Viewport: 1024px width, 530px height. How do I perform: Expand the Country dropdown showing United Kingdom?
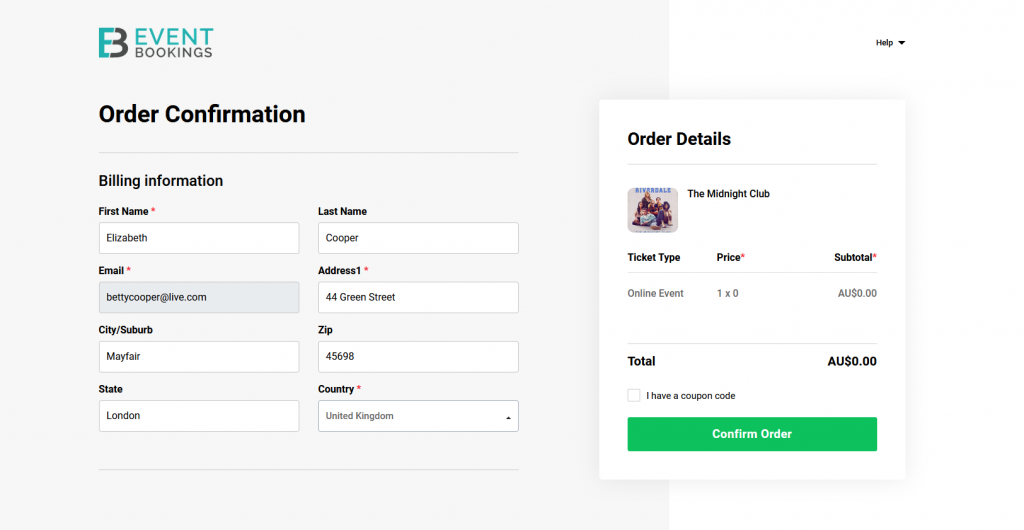(418, 416)
